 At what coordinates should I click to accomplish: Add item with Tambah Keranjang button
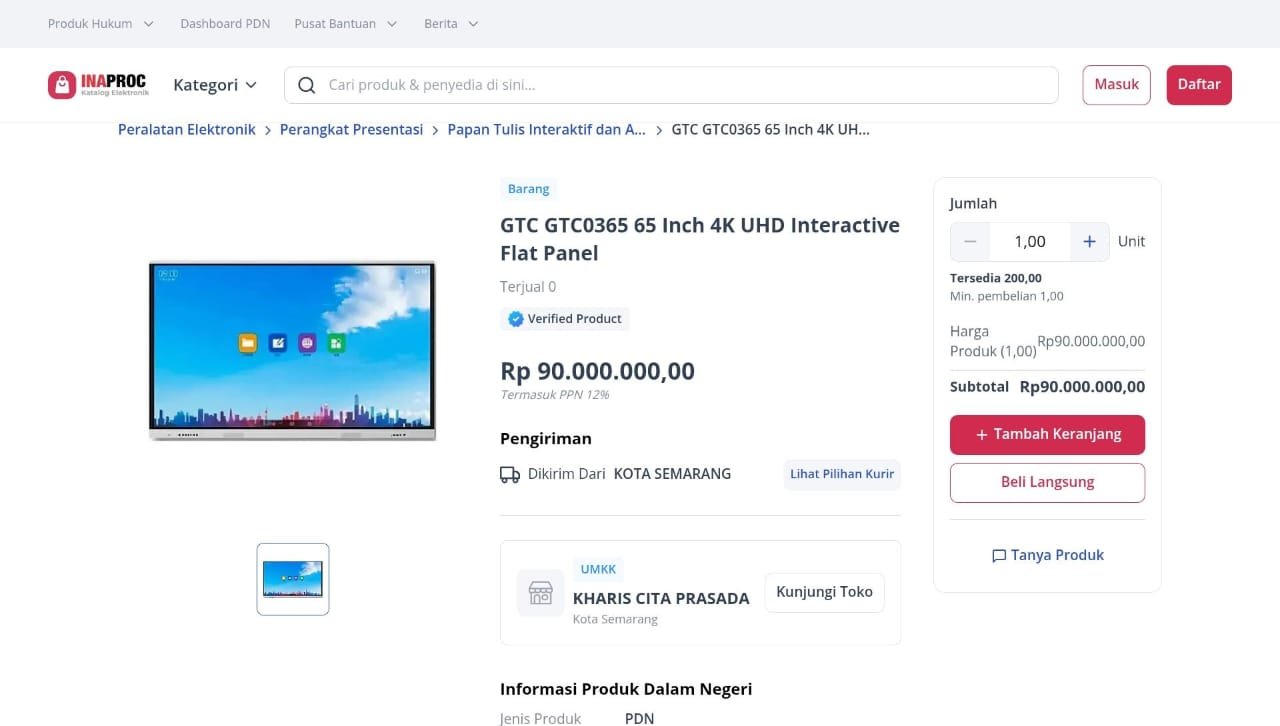[1047, 435]
